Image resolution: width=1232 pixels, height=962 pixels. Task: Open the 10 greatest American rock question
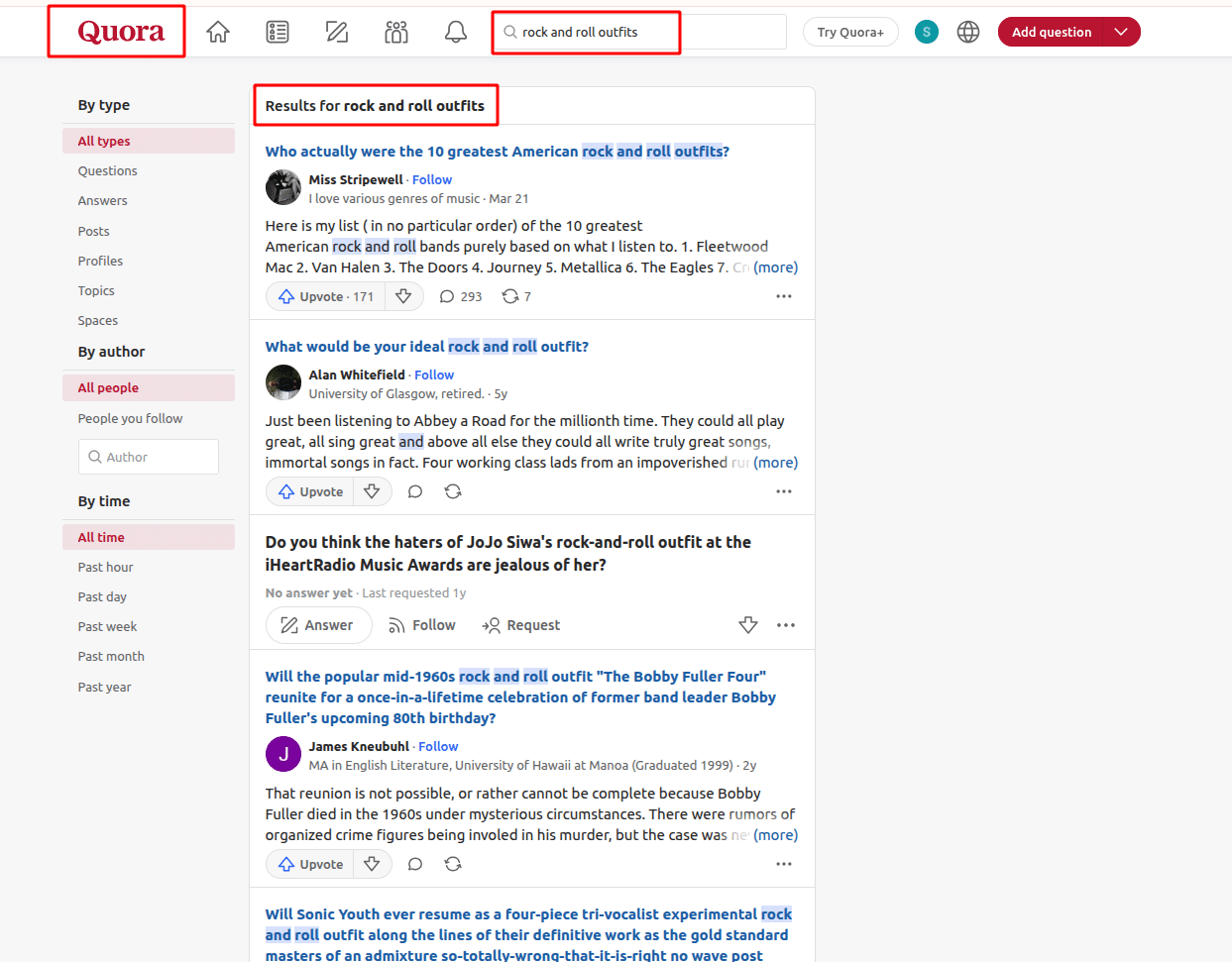click(x=497, y=151)
